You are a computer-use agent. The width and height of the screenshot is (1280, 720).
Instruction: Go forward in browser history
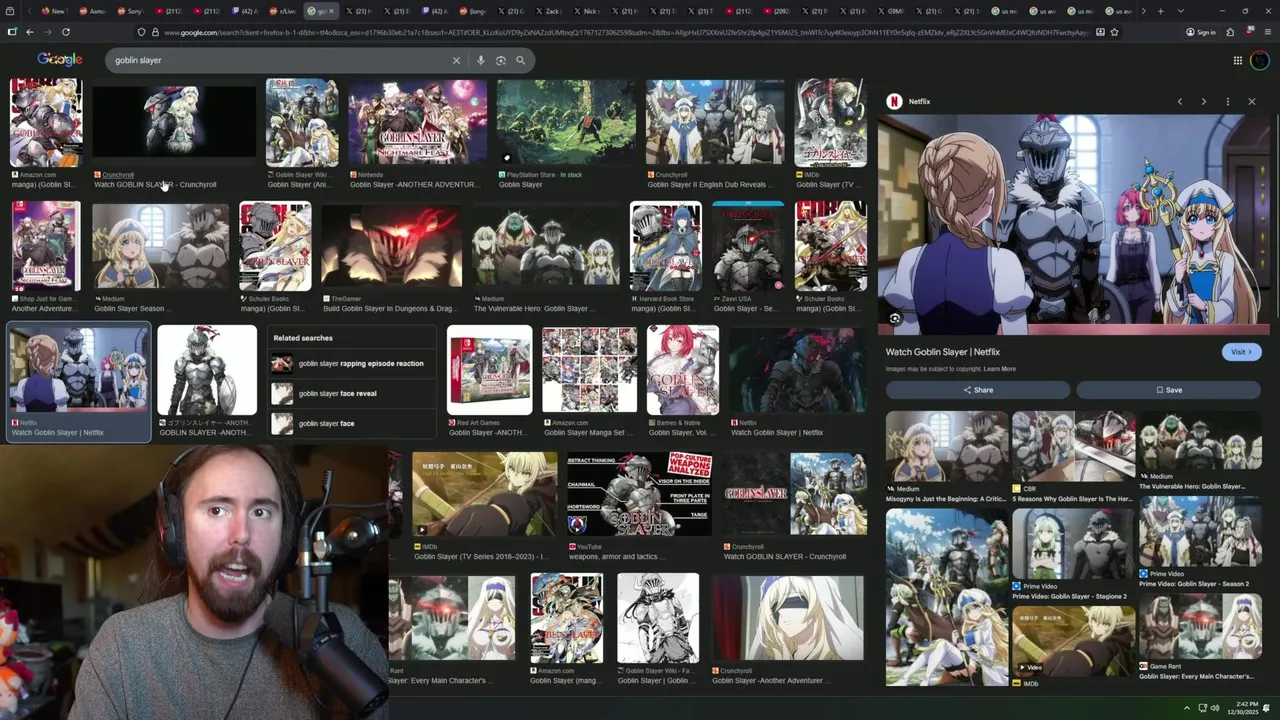pyautogui.click(x=48, y=32)
